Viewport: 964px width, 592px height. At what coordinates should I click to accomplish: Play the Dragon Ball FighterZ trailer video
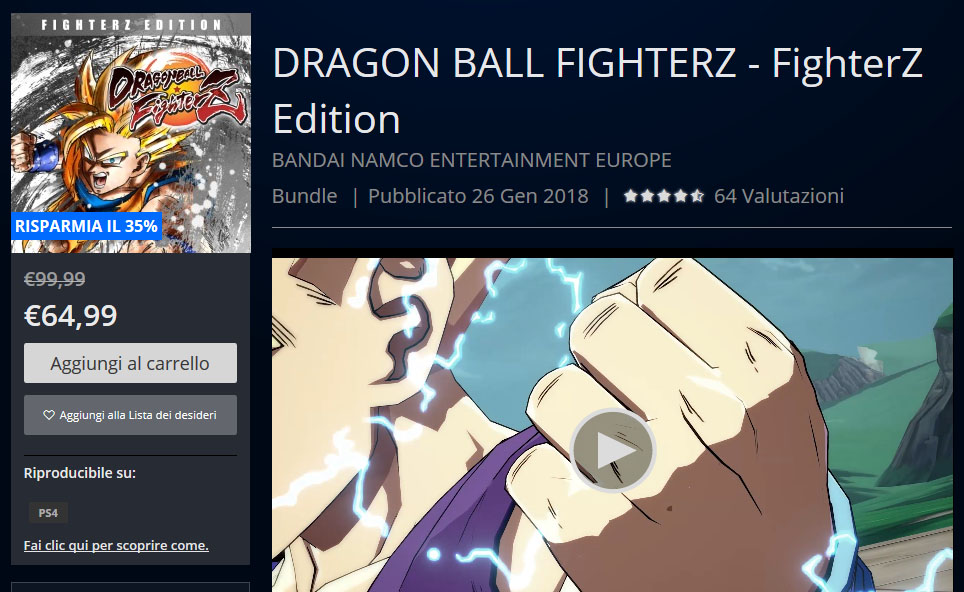(612, 451)
